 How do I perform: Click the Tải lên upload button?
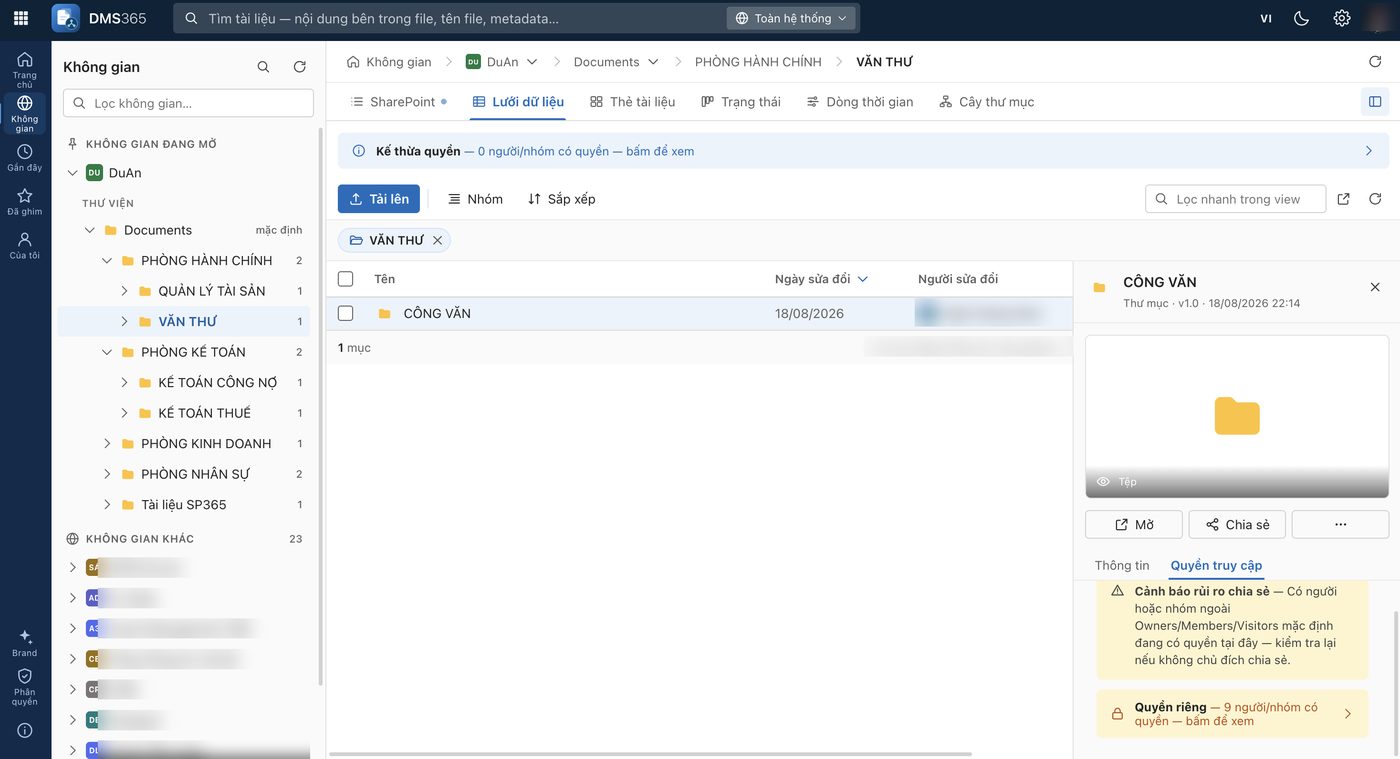pyautogui.click(x=379, y=199)
